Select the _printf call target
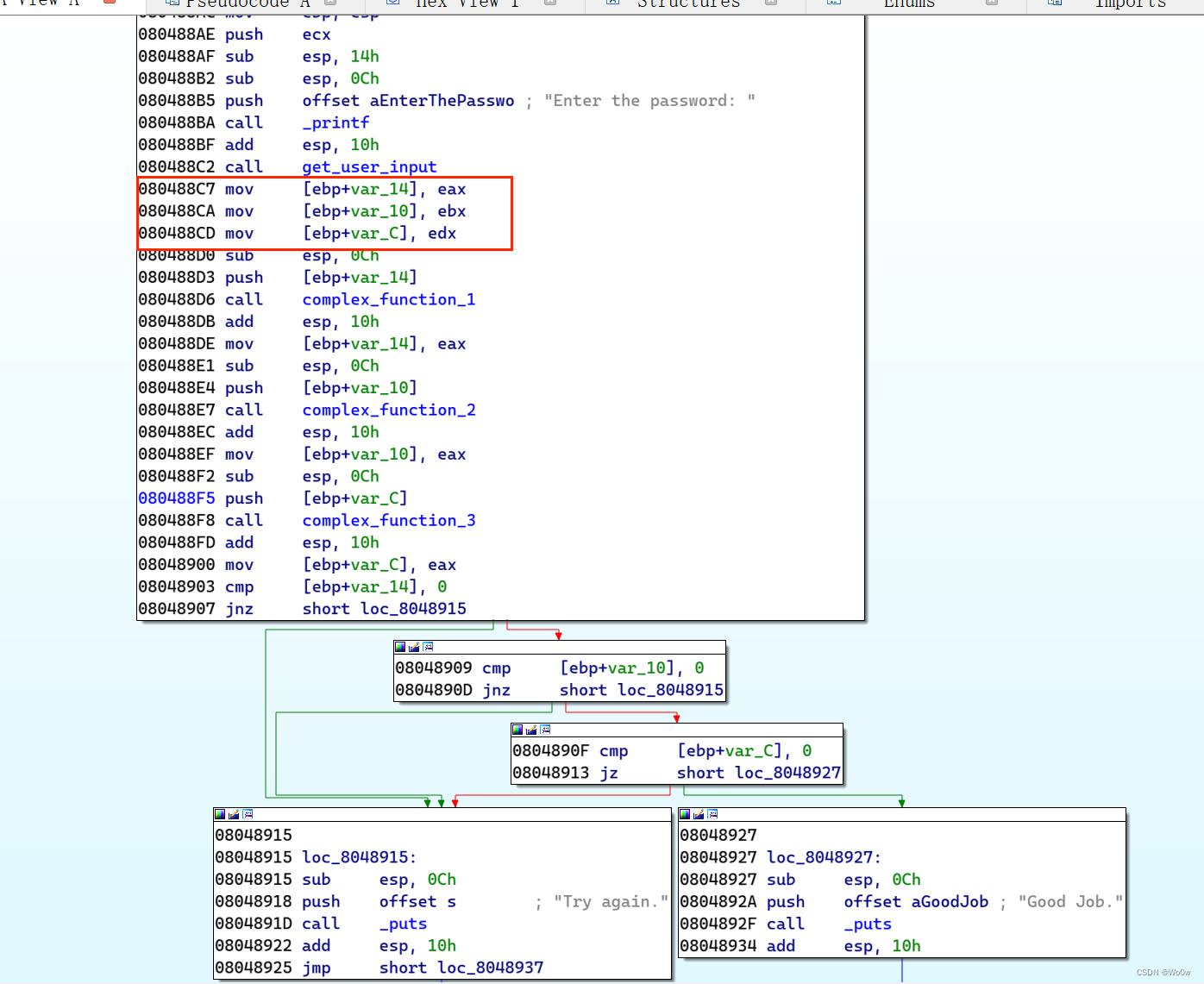The image size is (1204, 984). [x=335, y=123]
